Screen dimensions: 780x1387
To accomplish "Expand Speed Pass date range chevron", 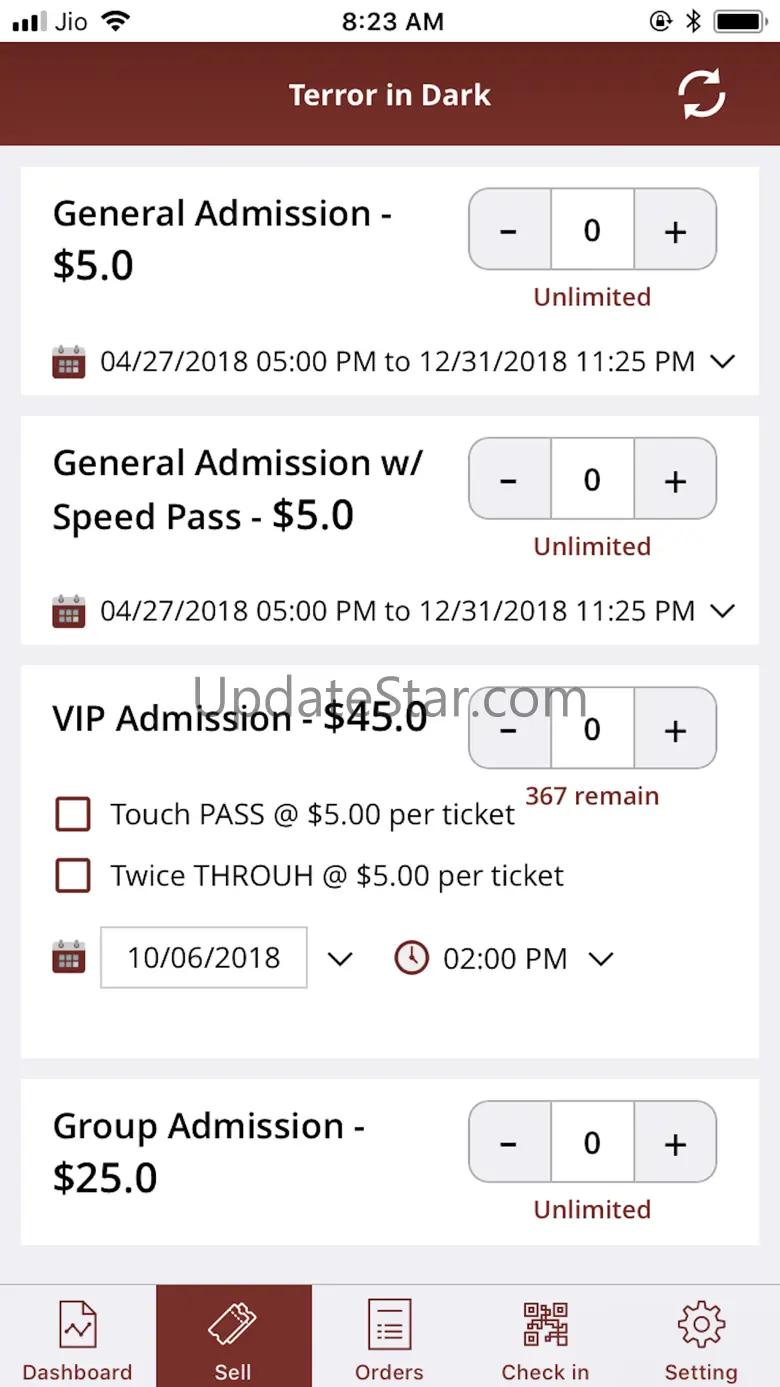I will point(722,610).
